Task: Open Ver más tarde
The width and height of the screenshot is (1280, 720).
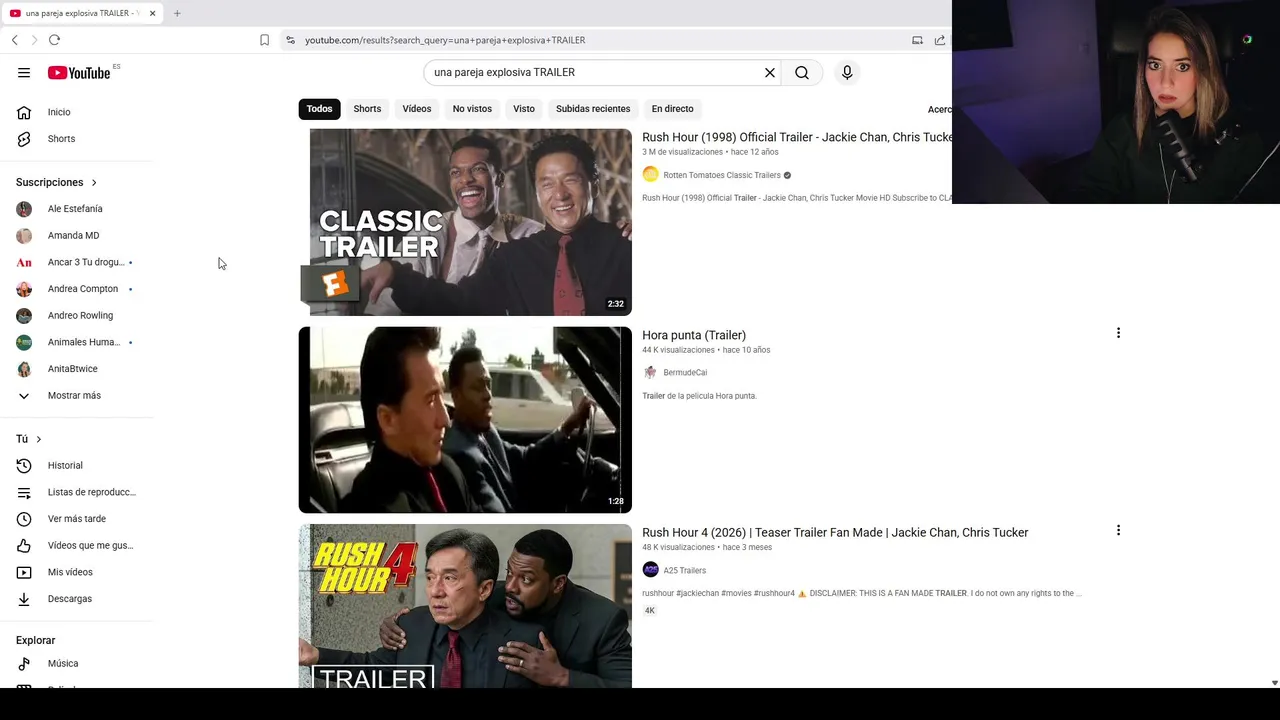Action: [76, 519]
